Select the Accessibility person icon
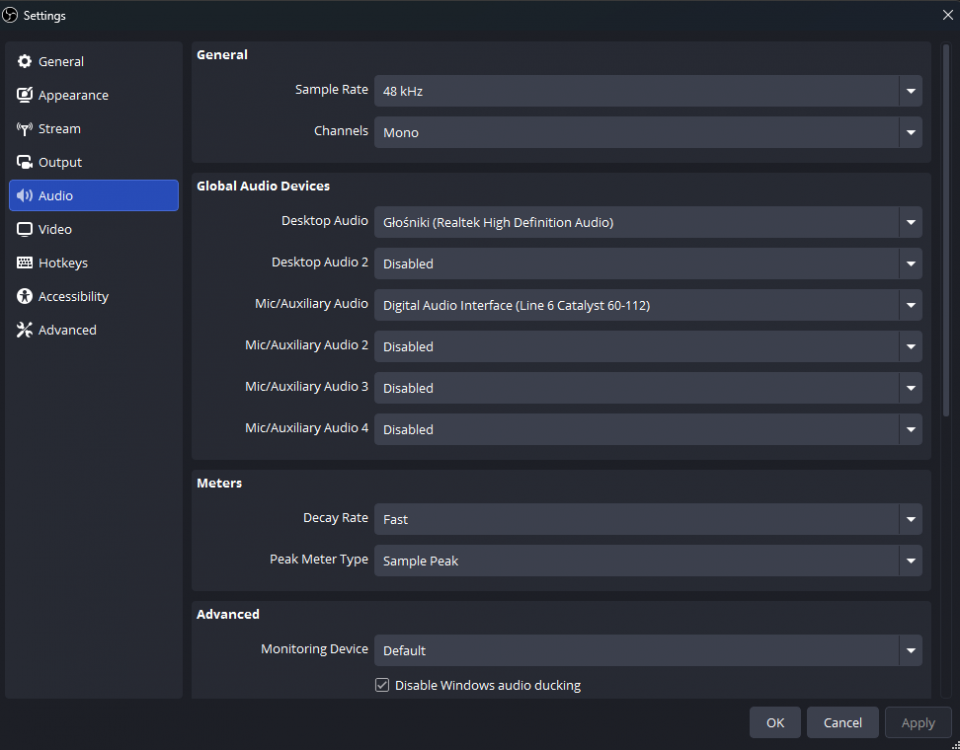This screenshot has height=750, width=960. tap(25, 296)
